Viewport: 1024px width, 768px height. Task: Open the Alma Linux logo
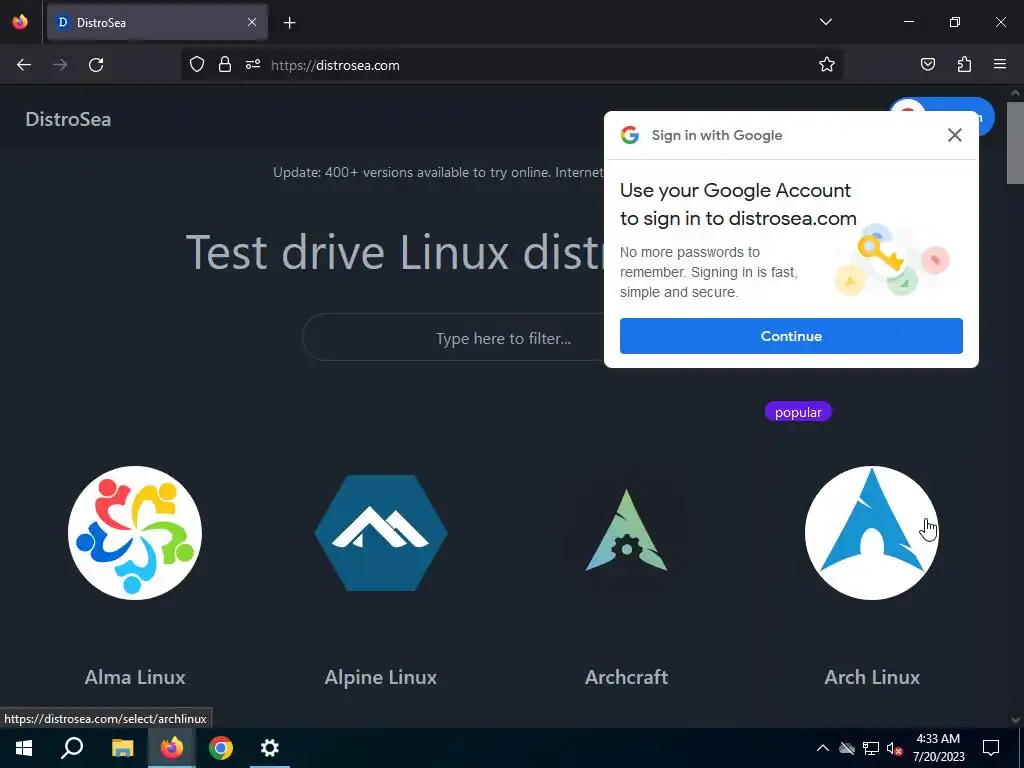pyautogui.click(x=135, y=533)
